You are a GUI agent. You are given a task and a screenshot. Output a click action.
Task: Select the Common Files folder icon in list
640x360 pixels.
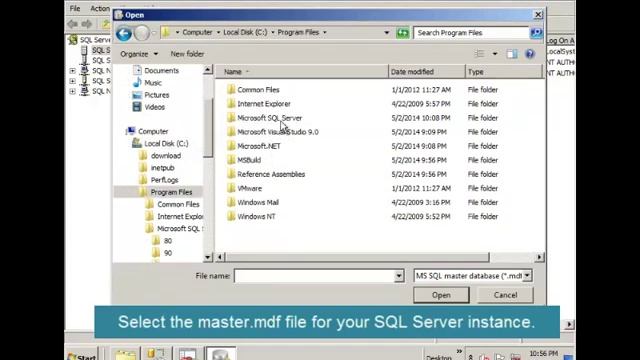coord(231,89)
